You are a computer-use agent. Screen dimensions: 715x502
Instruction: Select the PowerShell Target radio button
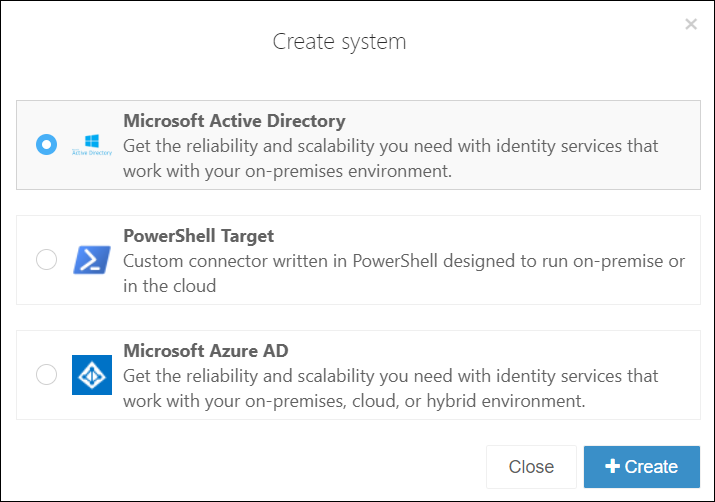pos(47,259)
